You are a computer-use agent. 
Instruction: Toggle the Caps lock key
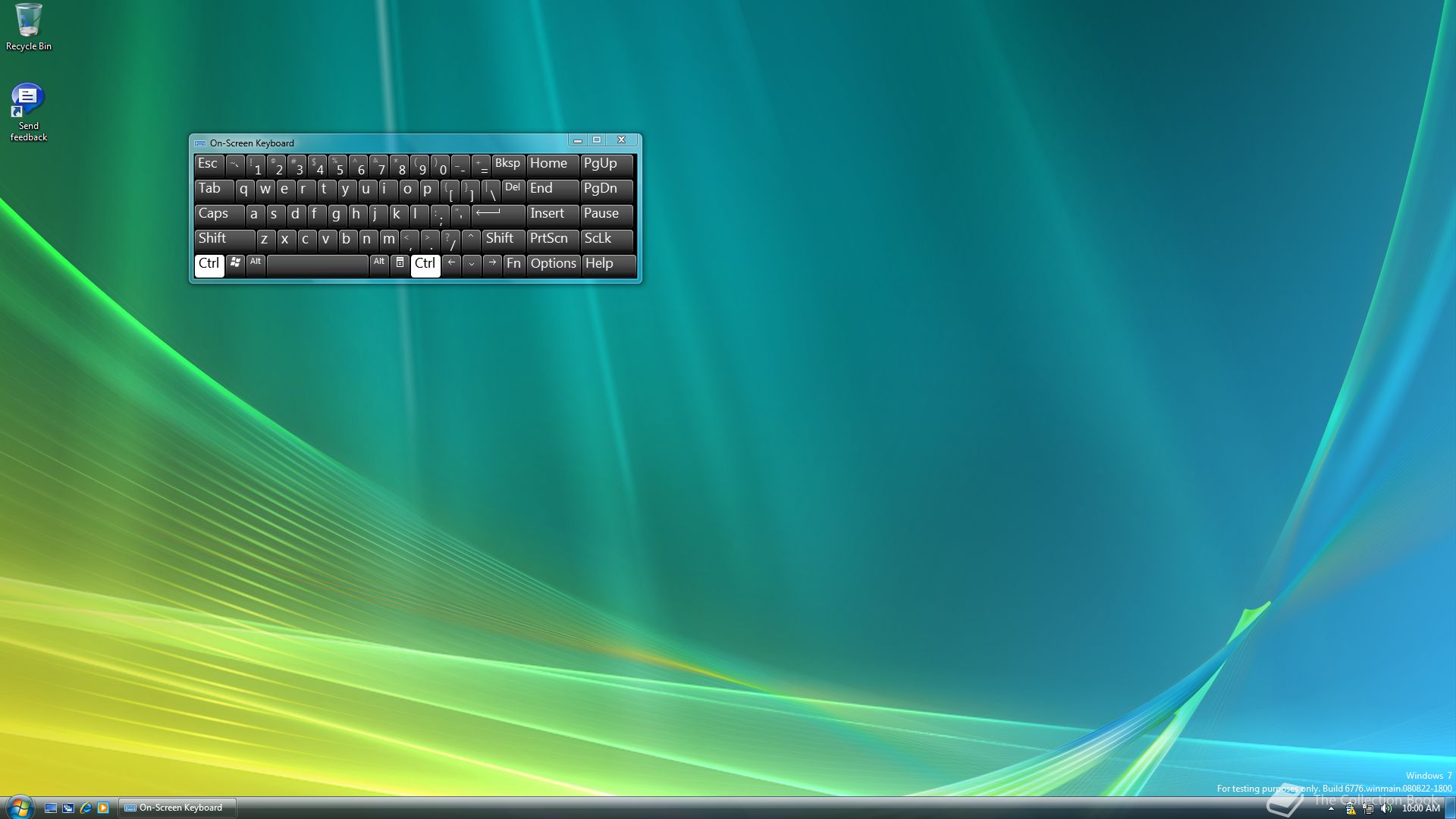[x=219, y=215]
